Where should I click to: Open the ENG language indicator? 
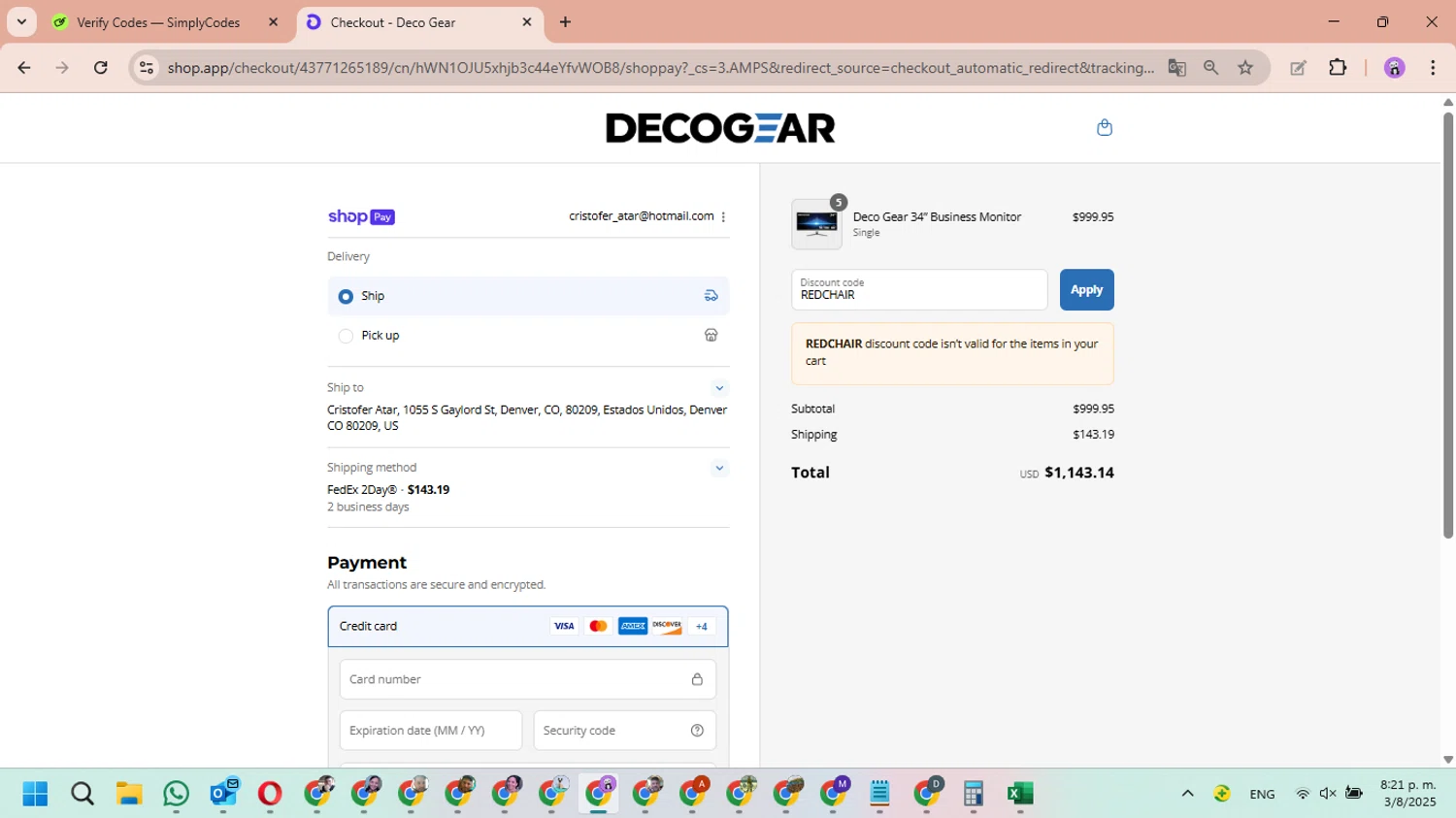1262,794
